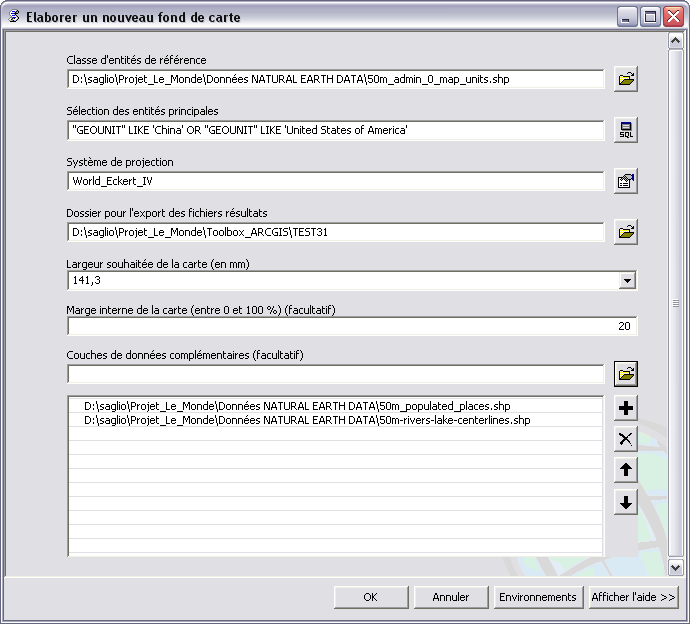
Task: Click the Annuler button
Action: [x=451, y=597]
